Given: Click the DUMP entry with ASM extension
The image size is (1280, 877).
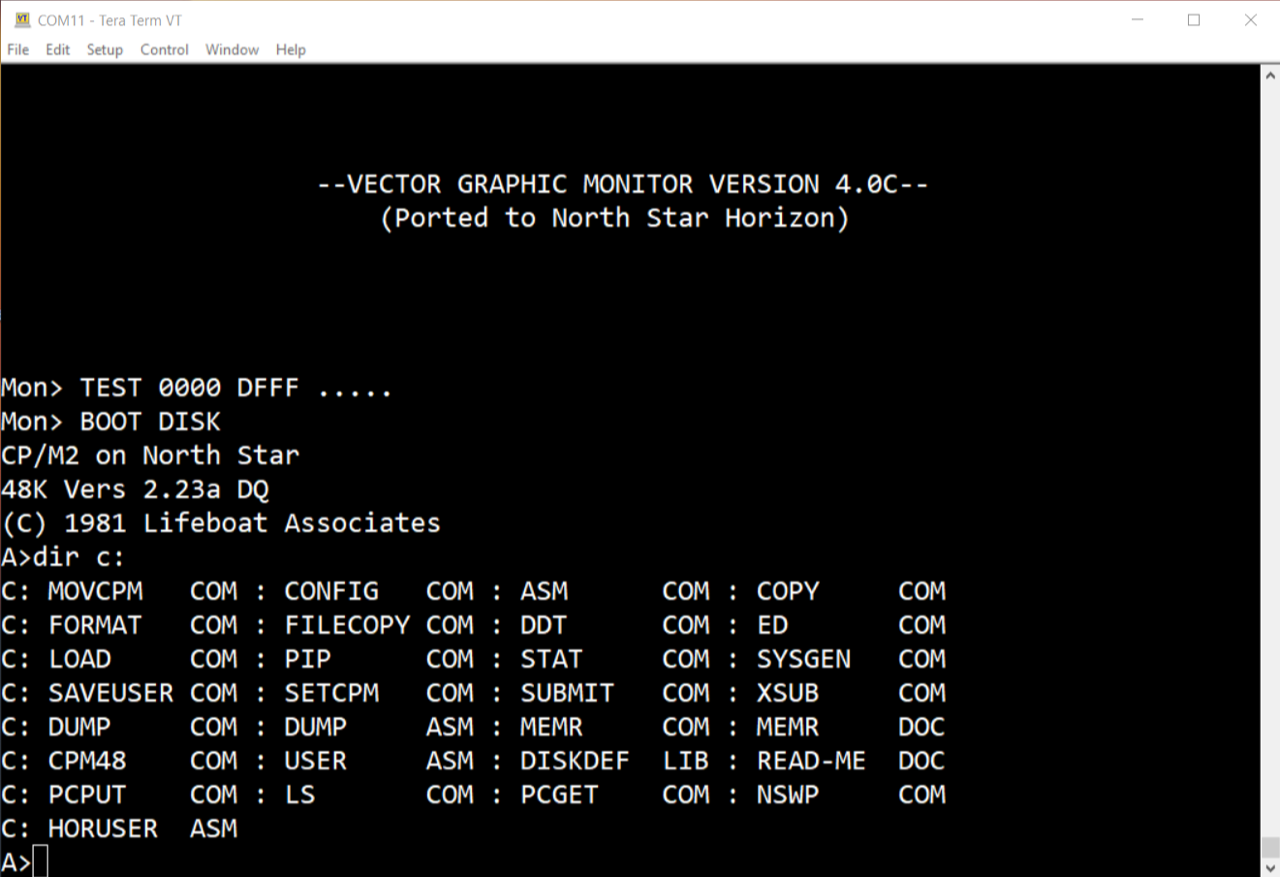Looking at the screenshot, I should [x=315, y=728].
